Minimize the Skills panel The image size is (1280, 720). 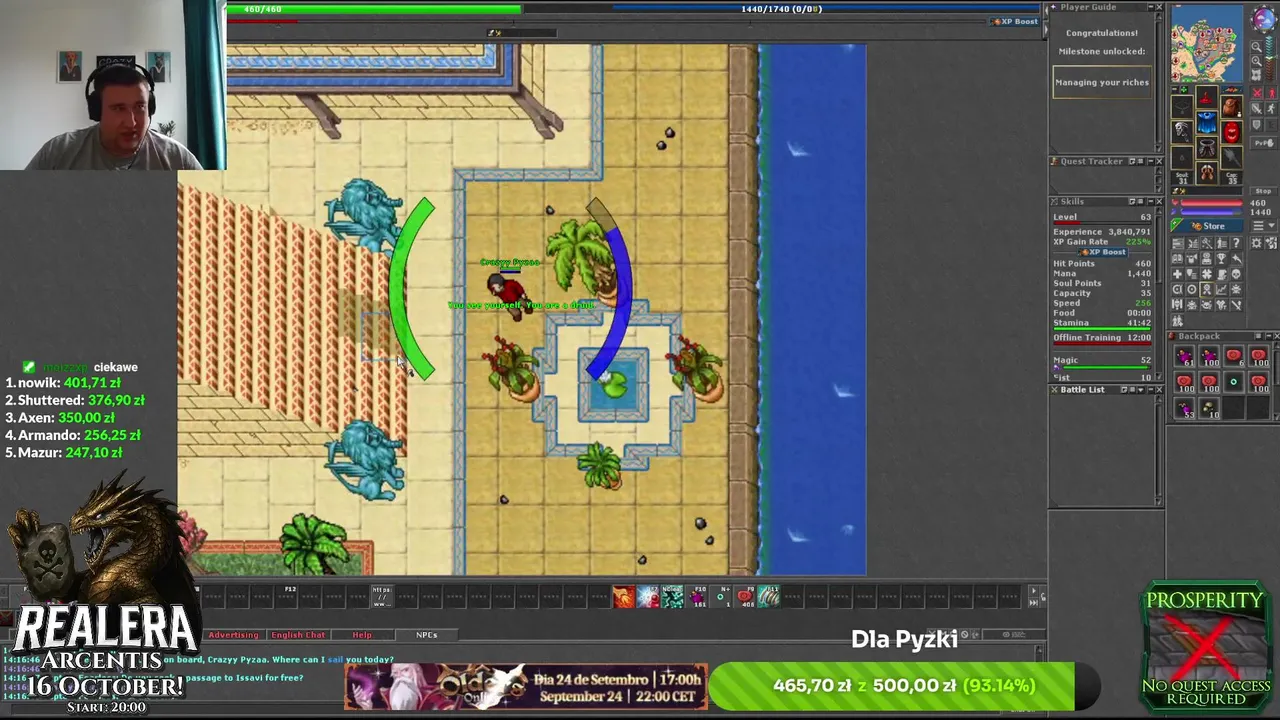click(x=1150, y=201)
